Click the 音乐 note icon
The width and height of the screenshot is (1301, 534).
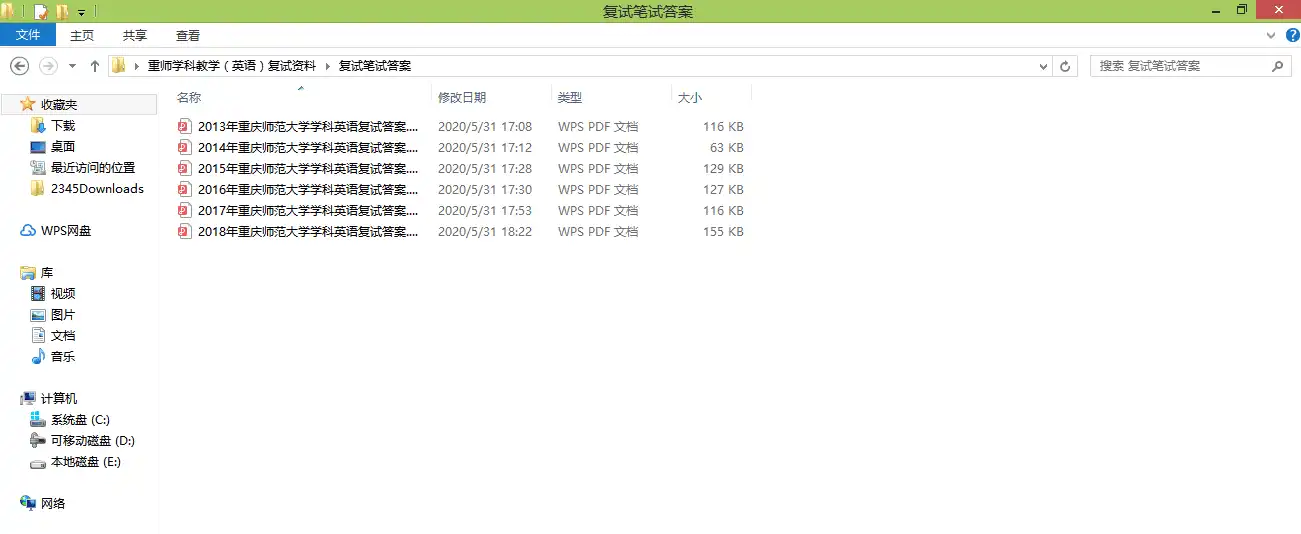coord(38,357)
